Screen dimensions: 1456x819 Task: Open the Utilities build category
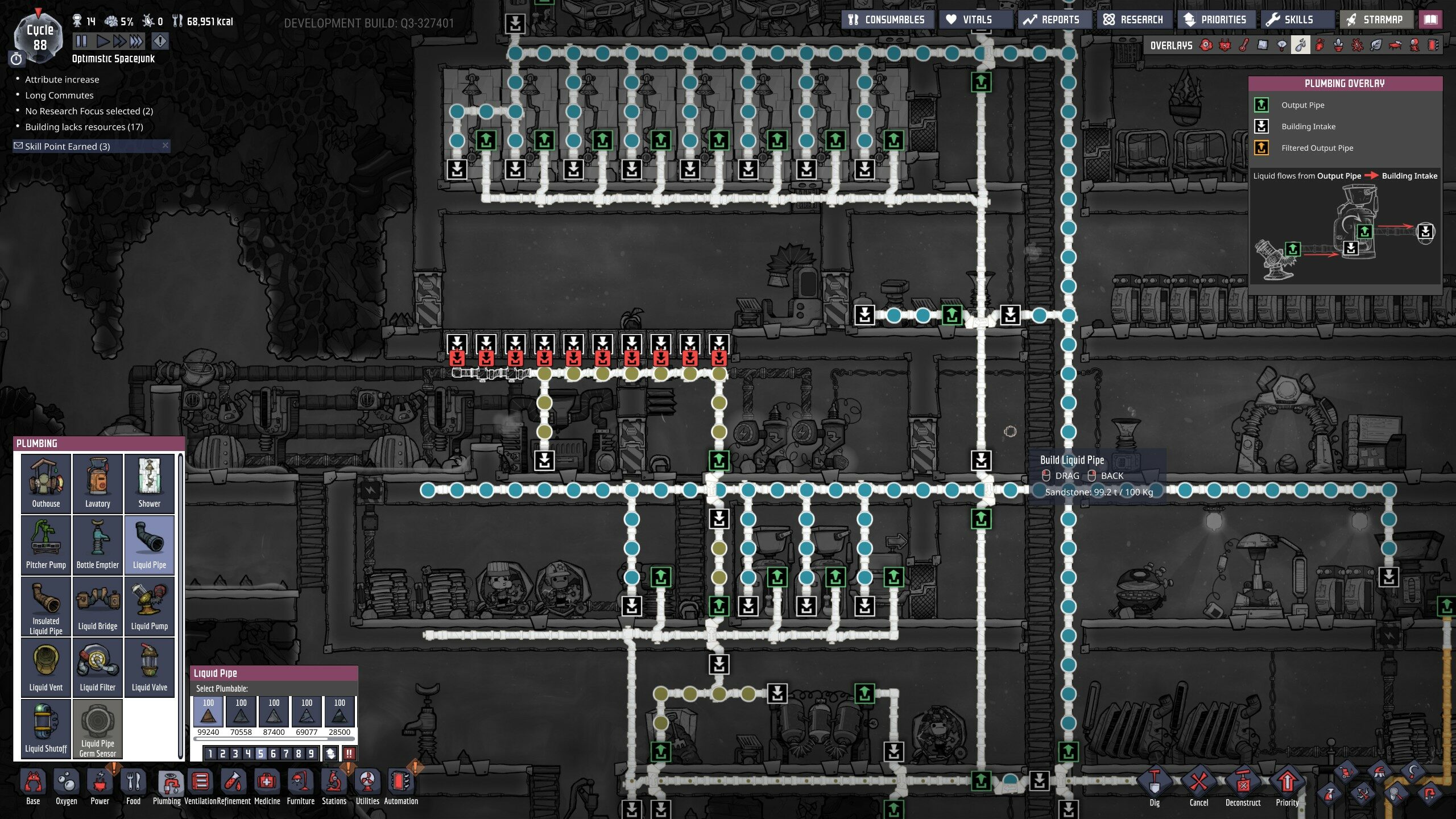click(x=367, y=787)
